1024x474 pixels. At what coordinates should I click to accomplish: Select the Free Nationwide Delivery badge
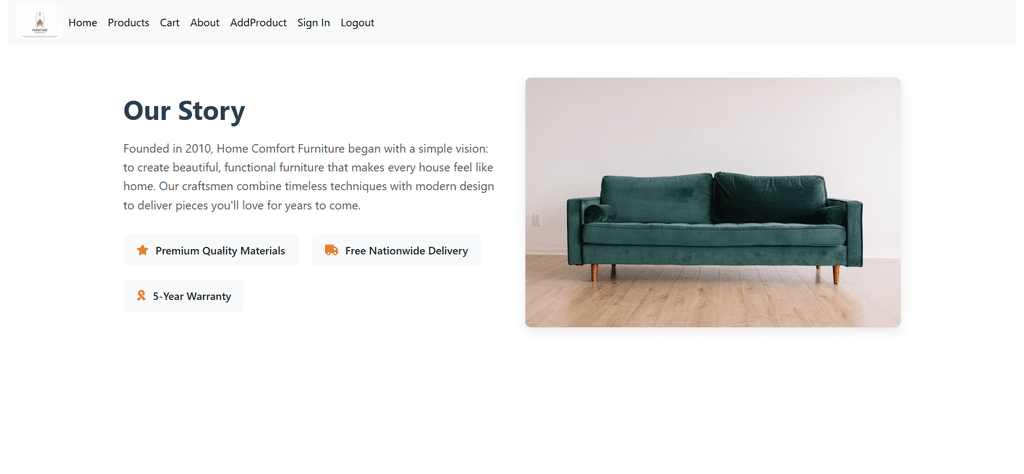(396, 250)
